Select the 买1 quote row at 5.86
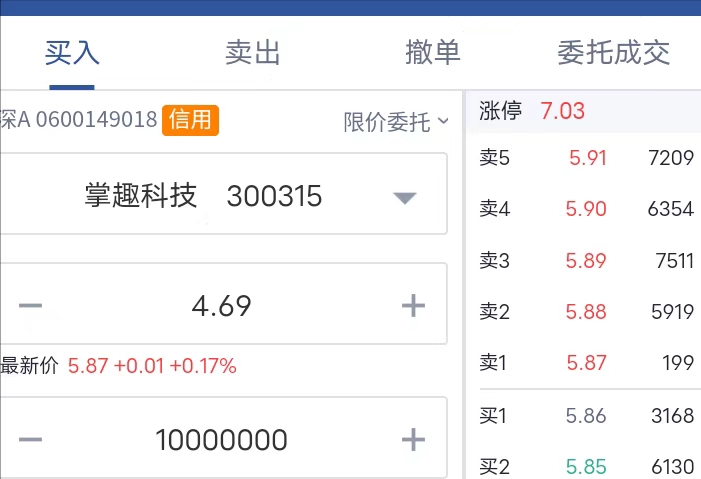 (x=586, y=416)
